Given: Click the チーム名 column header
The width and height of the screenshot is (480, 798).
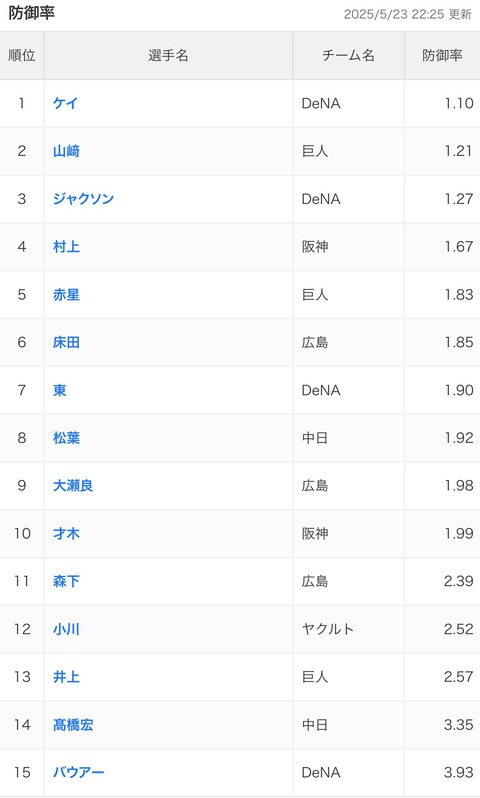Looking at the screenshot, I should tap(349, 55).
